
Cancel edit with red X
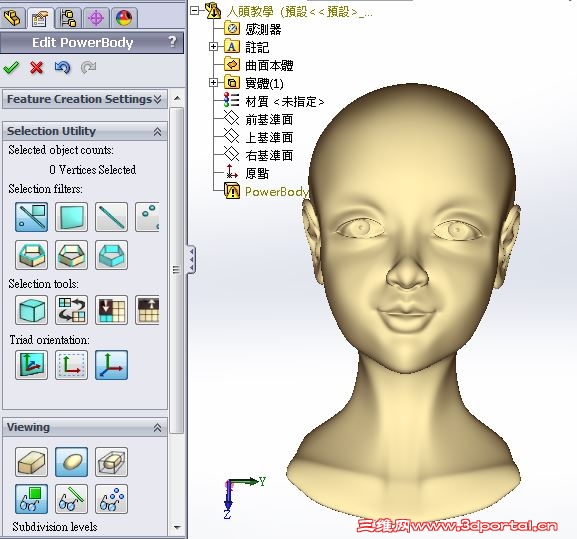point(36,67)
